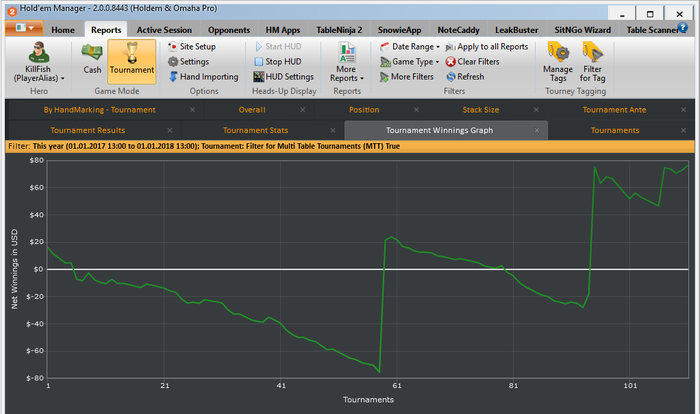
Task: Switch to By HandMarking - Tournament report
Action: pos(100,110)
